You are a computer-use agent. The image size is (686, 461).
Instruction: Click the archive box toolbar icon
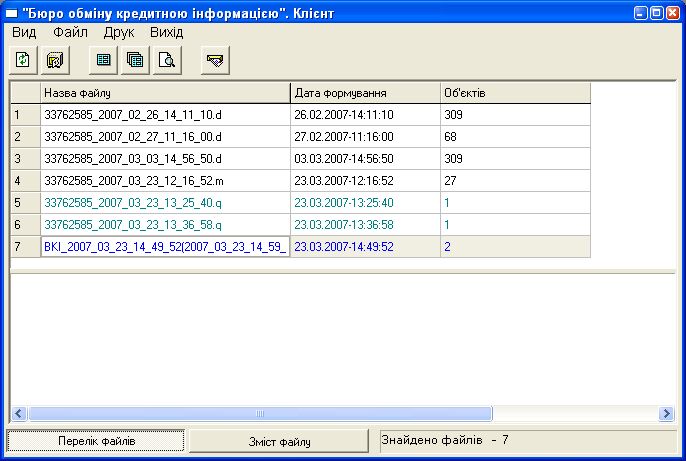pyautogui.click(x=55, y=60)
